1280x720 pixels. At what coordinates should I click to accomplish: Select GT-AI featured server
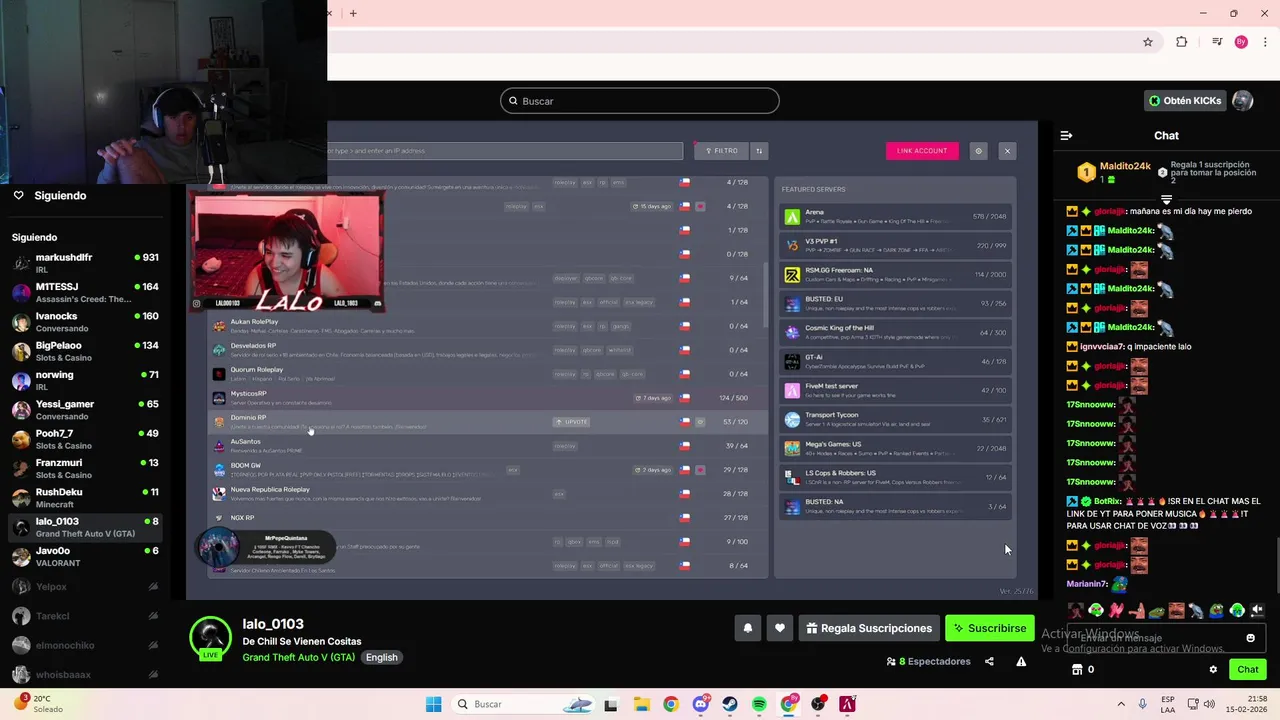[x=895, y=361]
